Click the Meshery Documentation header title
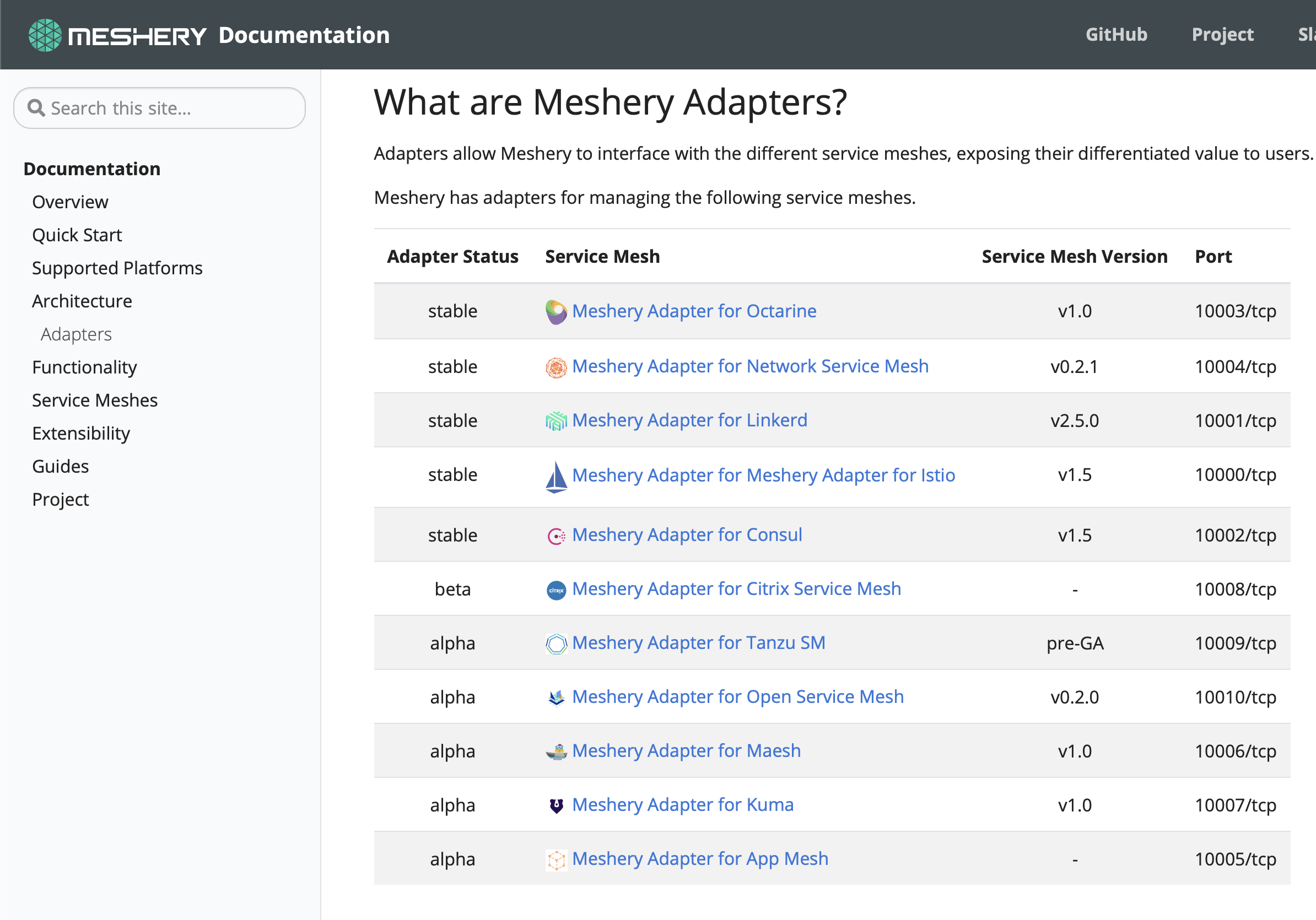1316x920 pixels. (x=304, y=35)
